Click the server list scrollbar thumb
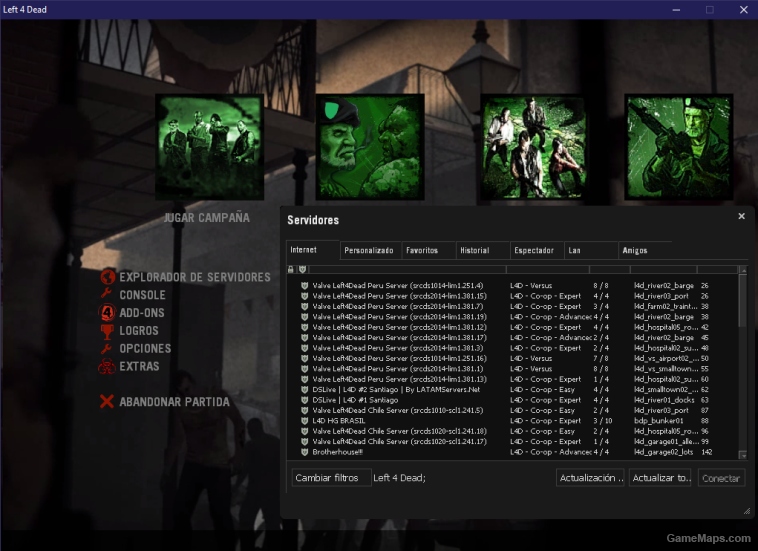 pos(743,300)
